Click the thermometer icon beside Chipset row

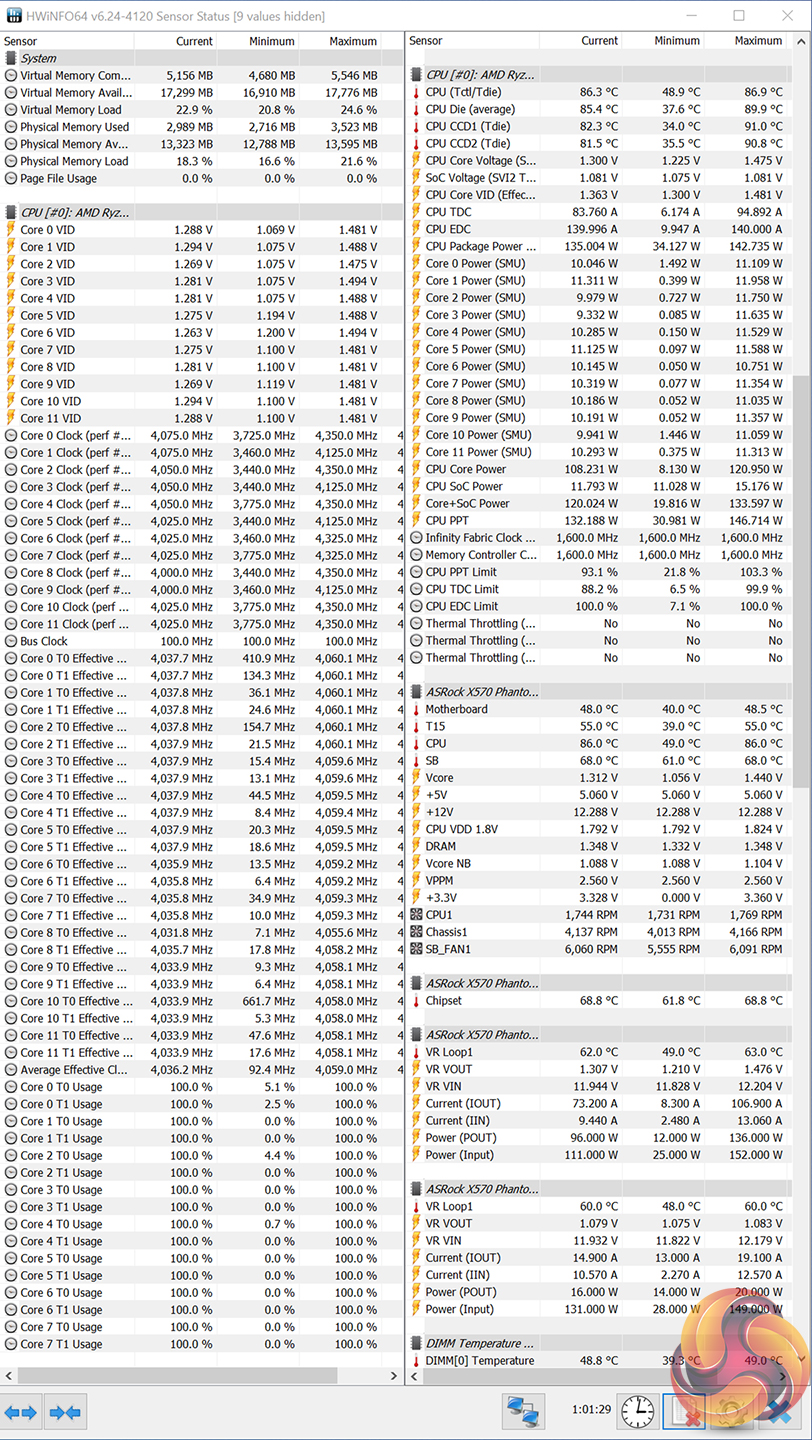[416, 1001]
